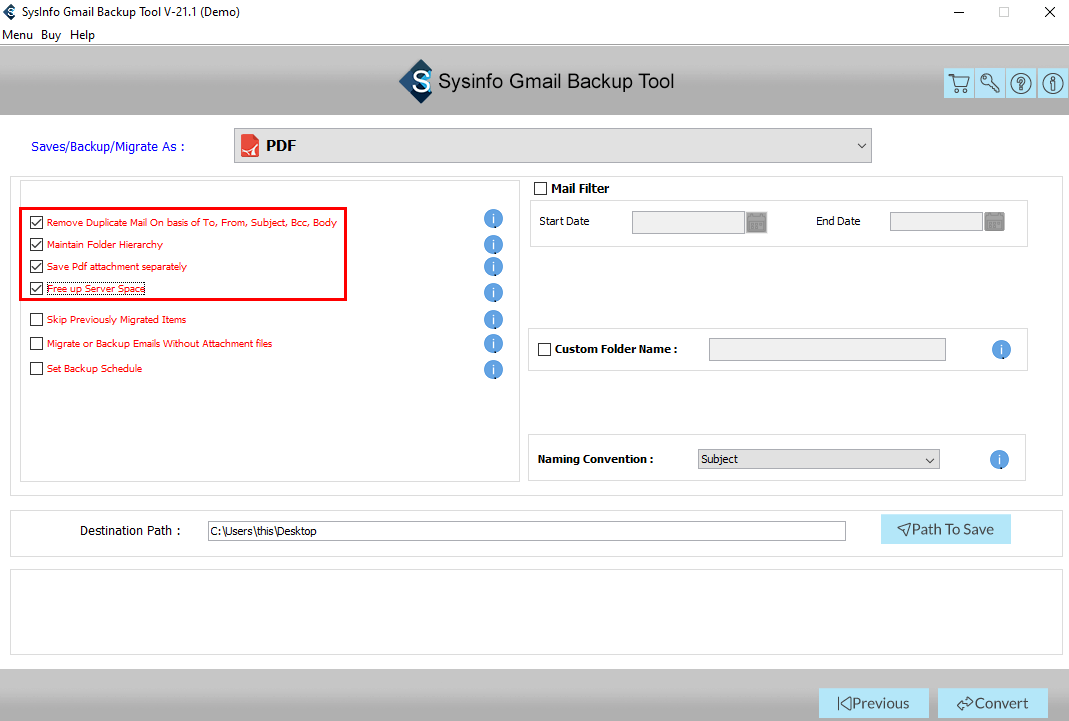Uncheck Free up Server Space
Screen dimensions: 1069x721
click(37, 288)
